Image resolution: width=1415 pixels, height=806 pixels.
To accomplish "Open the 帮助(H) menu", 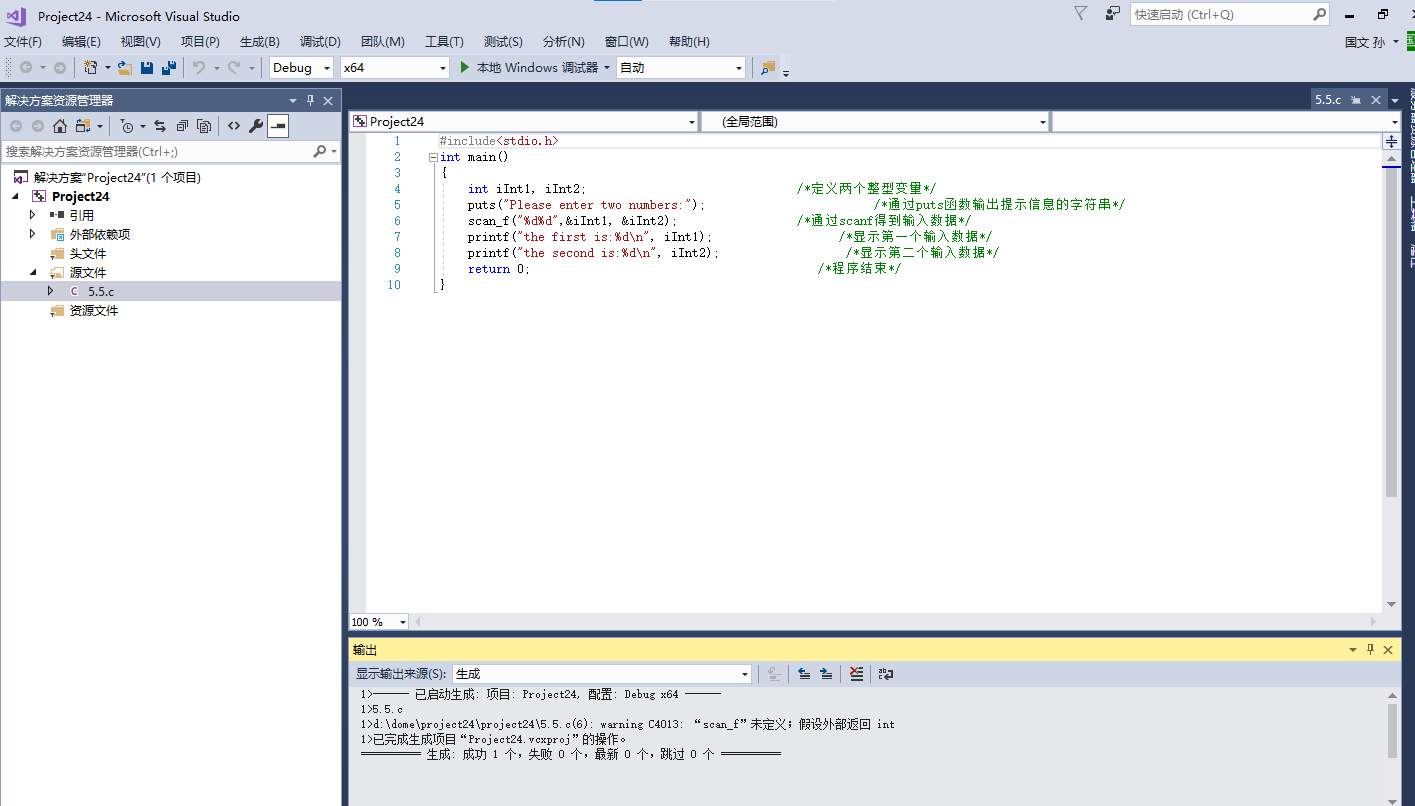I will 689,41.
